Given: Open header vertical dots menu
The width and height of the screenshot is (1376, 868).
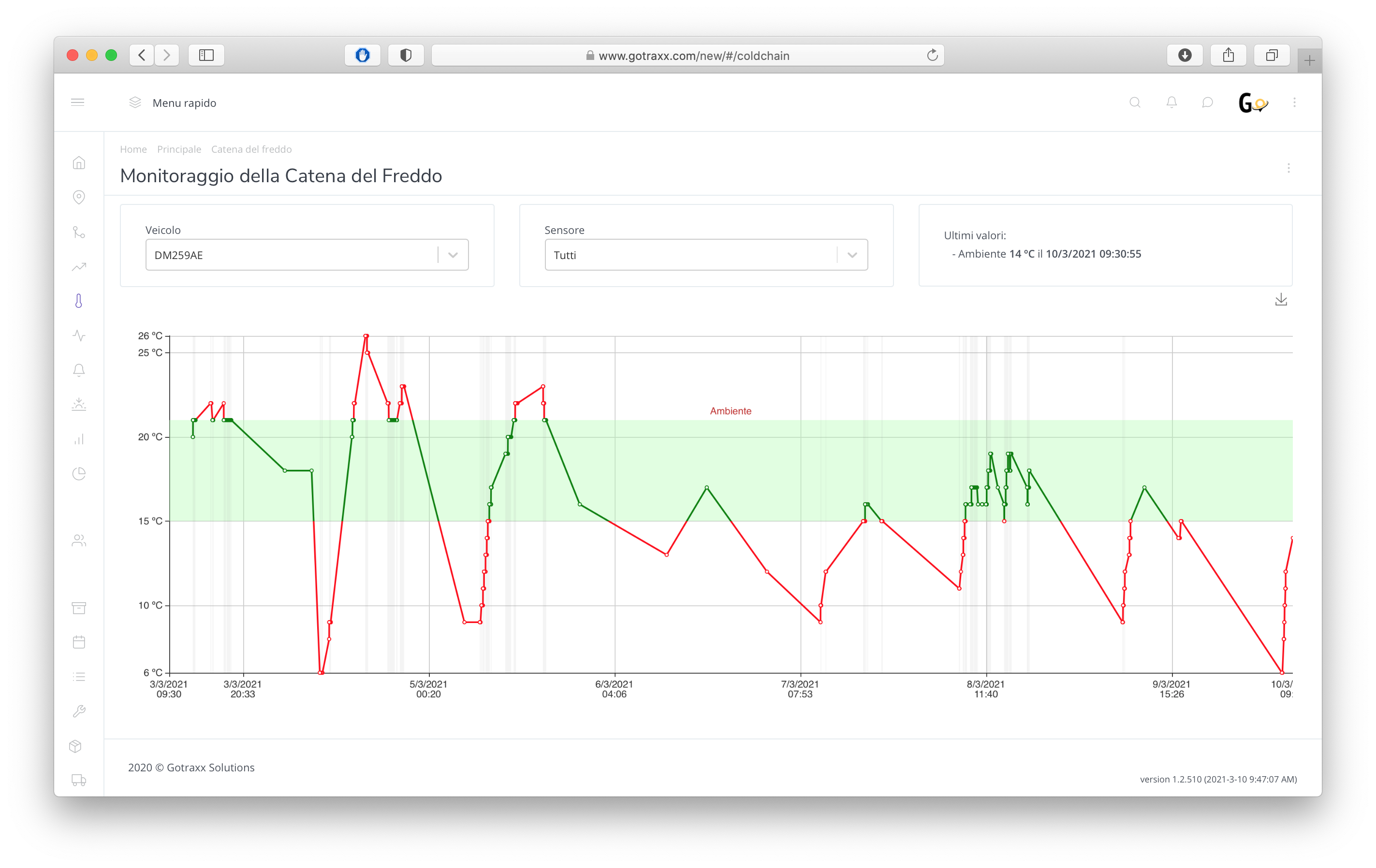Looking at the screenshot, I should coord(1294,102).
